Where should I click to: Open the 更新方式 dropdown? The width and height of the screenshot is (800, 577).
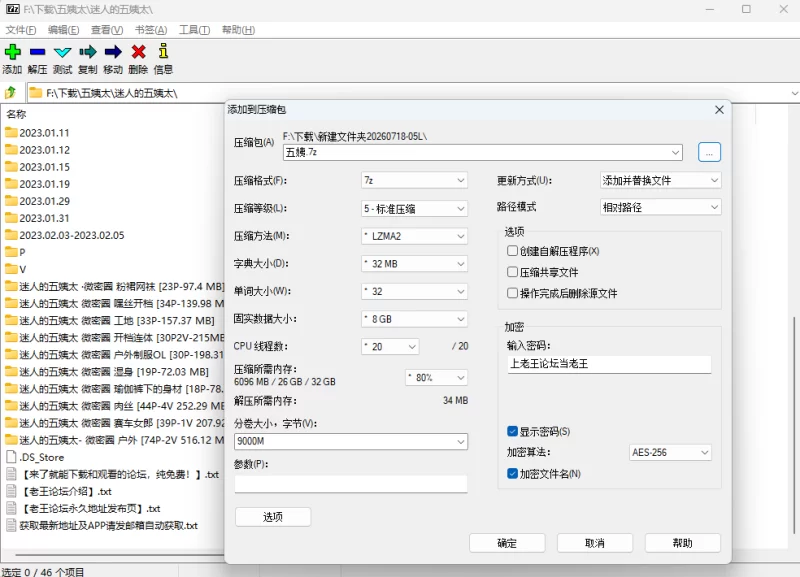tap(660, 180)
